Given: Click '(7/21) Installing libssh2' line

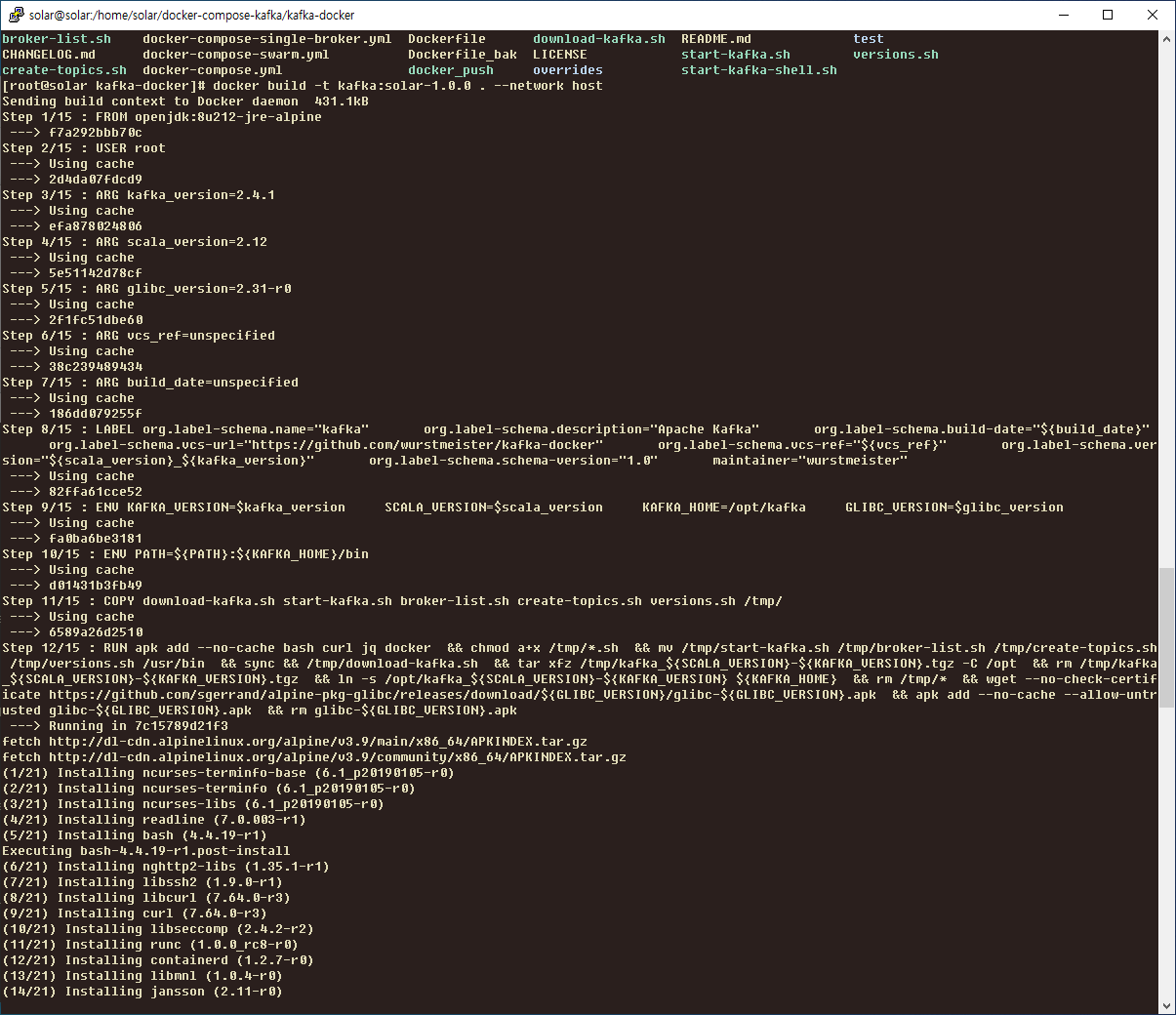Looking at the screenshot, I should 142,882.
